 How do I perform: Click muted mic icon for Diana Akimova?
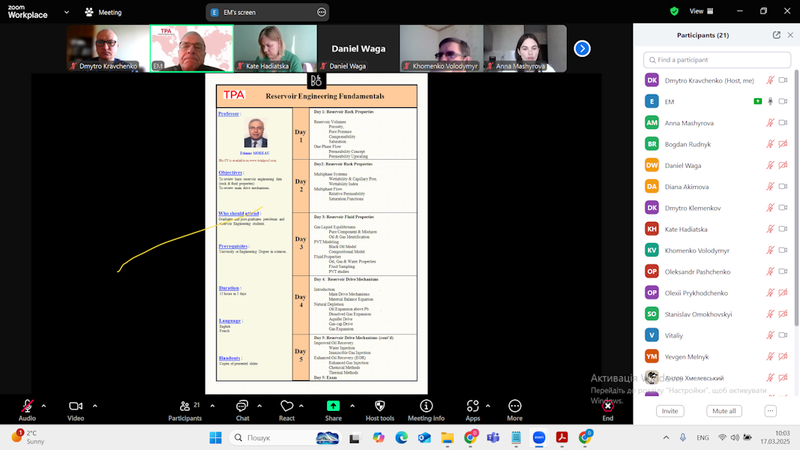[770, 187]
